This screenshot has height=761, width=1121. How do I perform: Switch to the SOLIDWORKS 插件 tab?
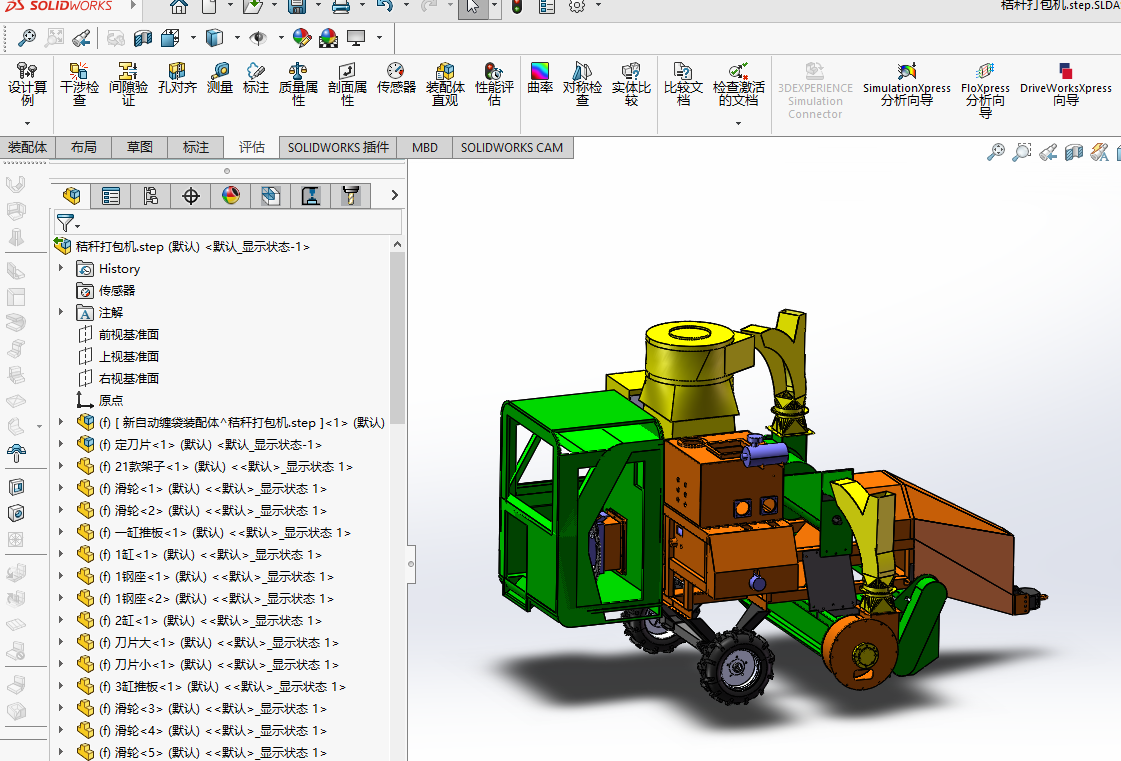(x=338, y=147)
